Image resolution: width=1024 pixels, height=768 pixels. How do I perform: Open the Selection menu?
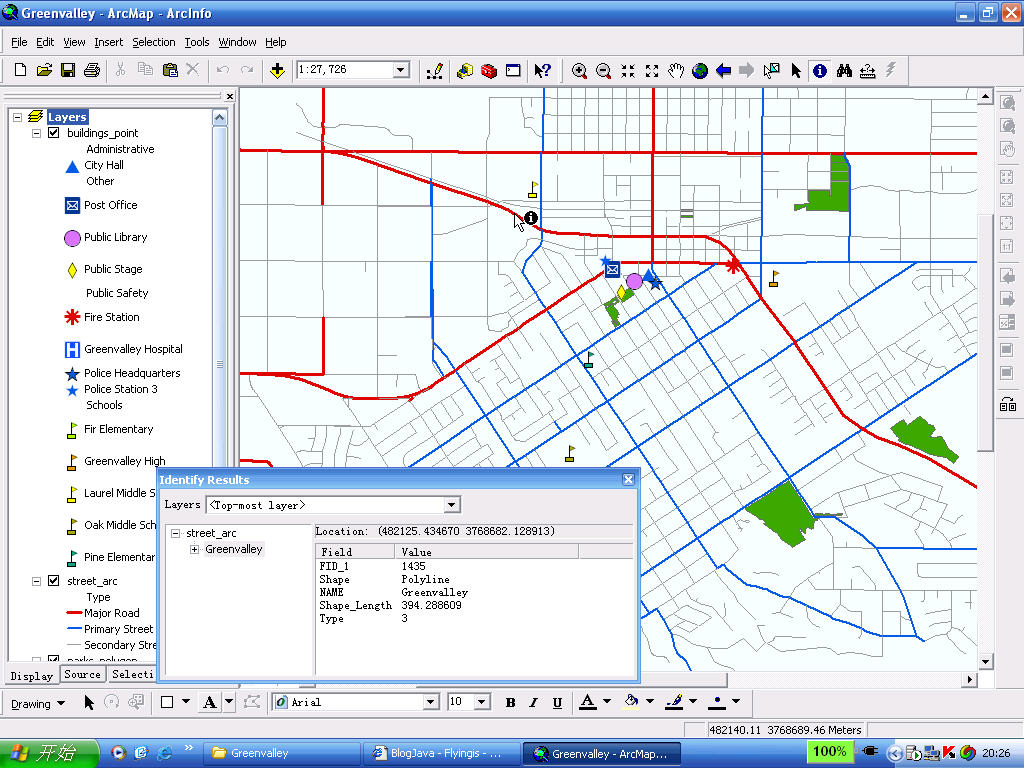(153, 42)
